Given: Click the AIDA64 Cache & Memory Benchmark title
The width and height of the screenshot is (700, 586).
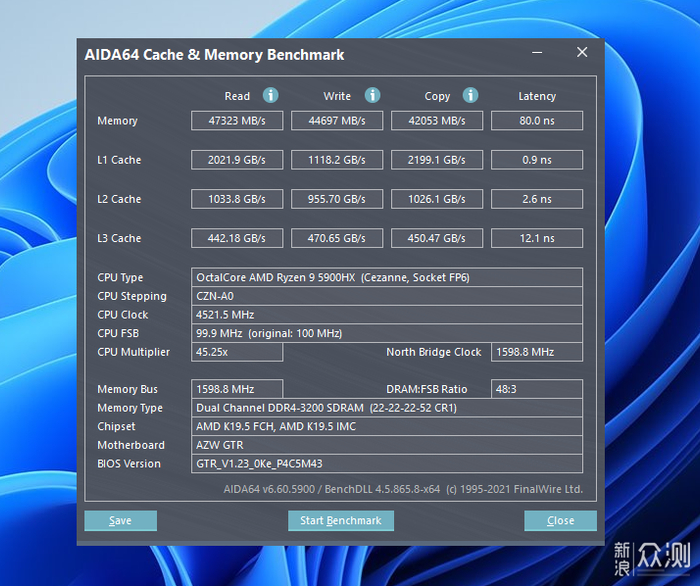Looking at the screenshot, I should coord(214,55).
